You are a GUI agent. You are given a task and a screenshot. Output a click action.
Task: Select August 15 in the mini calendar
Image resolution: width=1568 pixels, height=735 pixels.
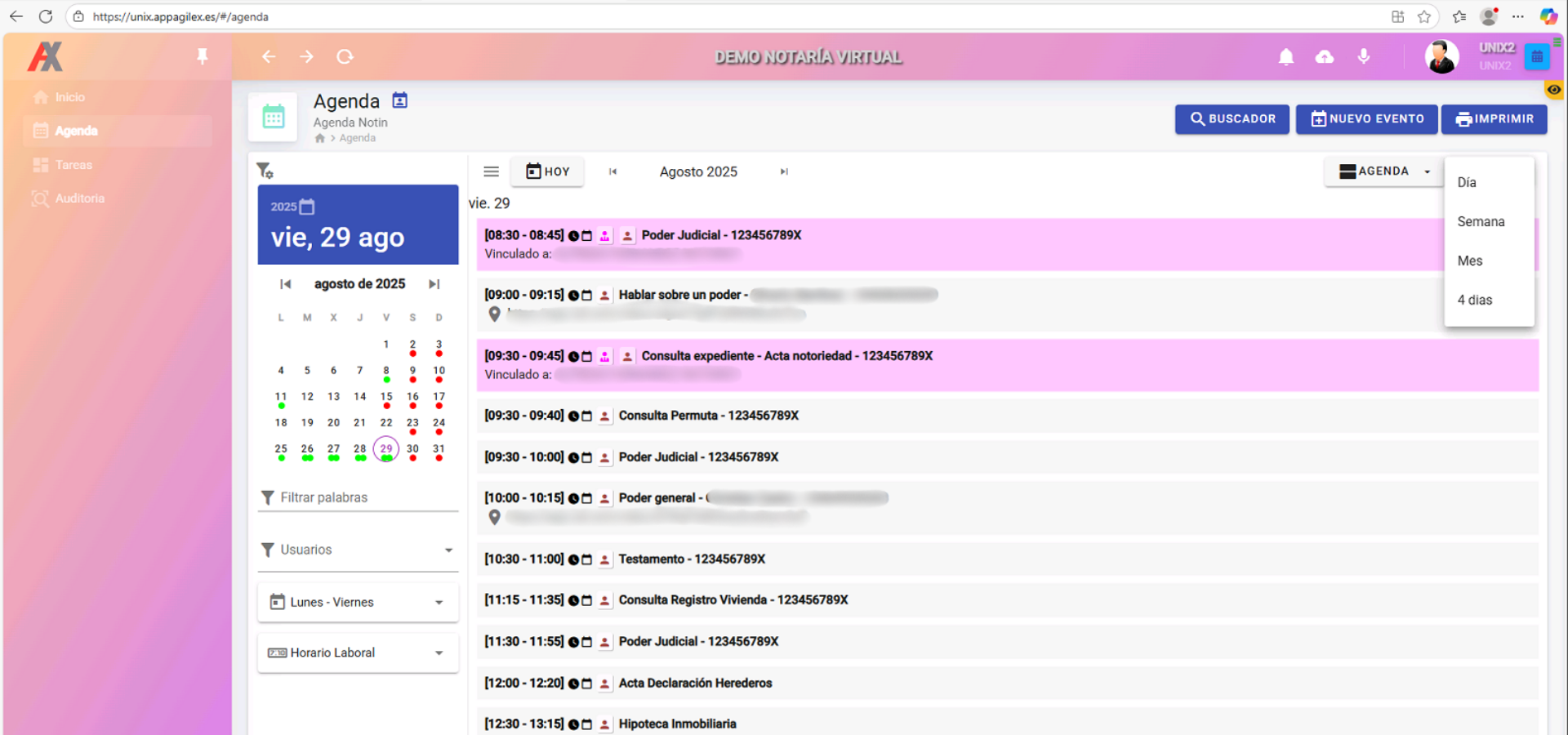[386, 396]
